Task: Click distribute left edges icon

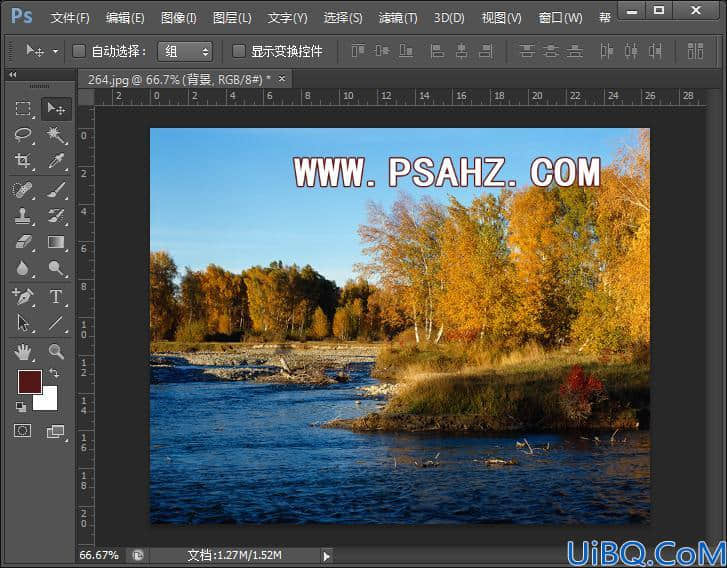Action: pos(607,51)
